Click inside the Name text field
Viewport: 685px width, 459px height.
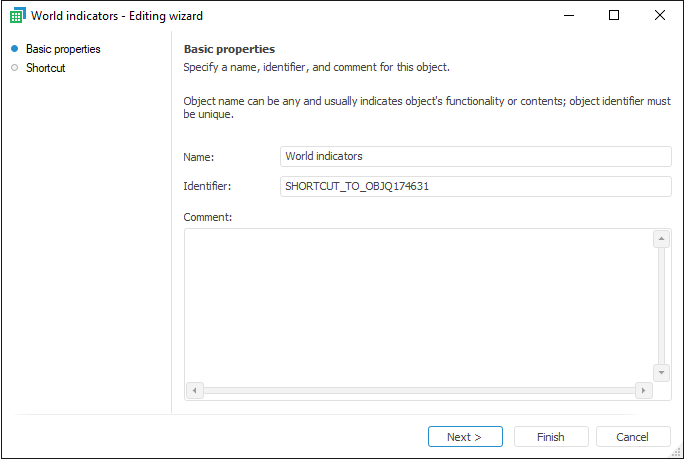[476, 157]
